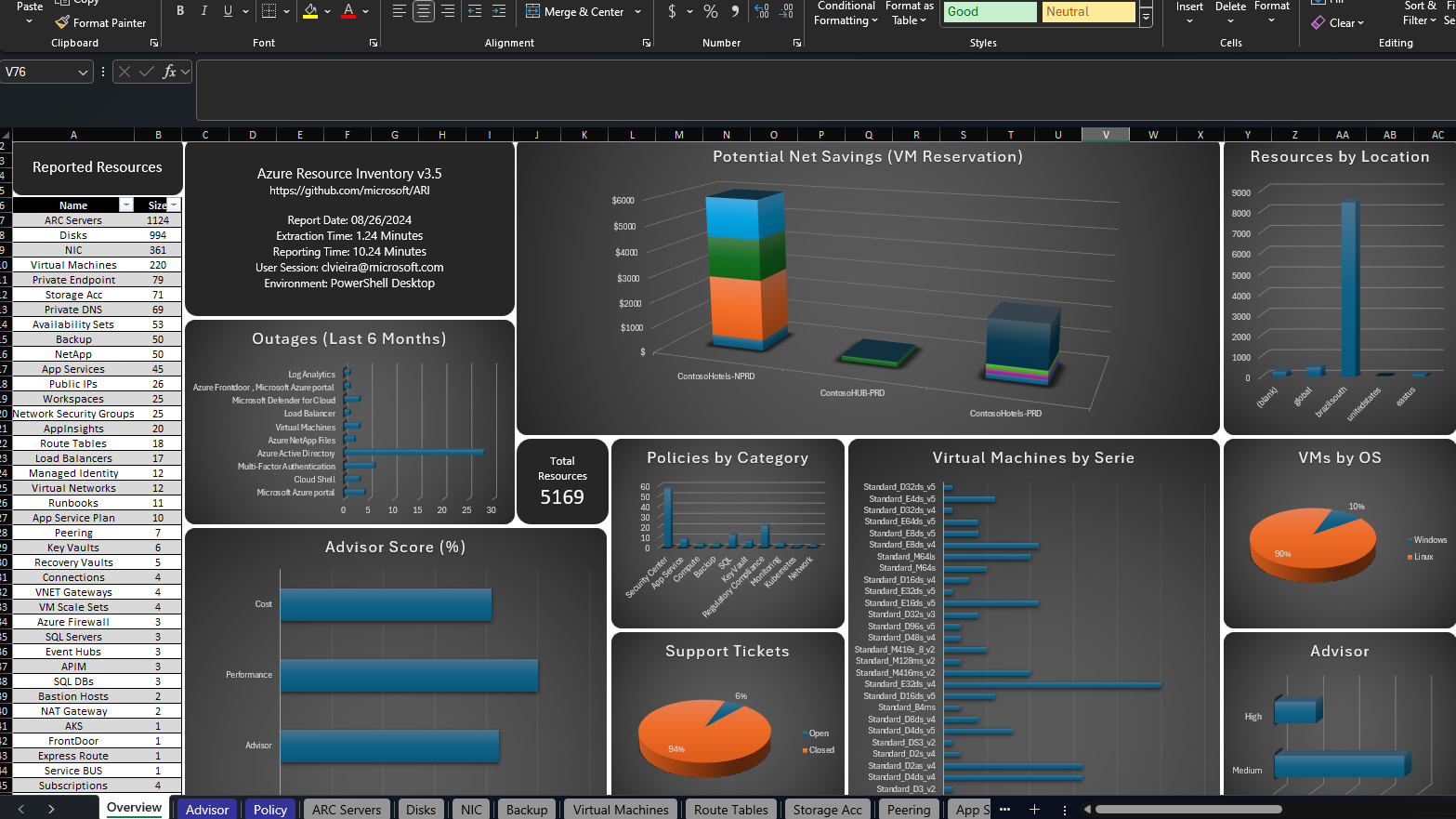The width and height of the screenshot is (1456, 819).
Task: Apply the Good cell style
Action: (990, 12)
